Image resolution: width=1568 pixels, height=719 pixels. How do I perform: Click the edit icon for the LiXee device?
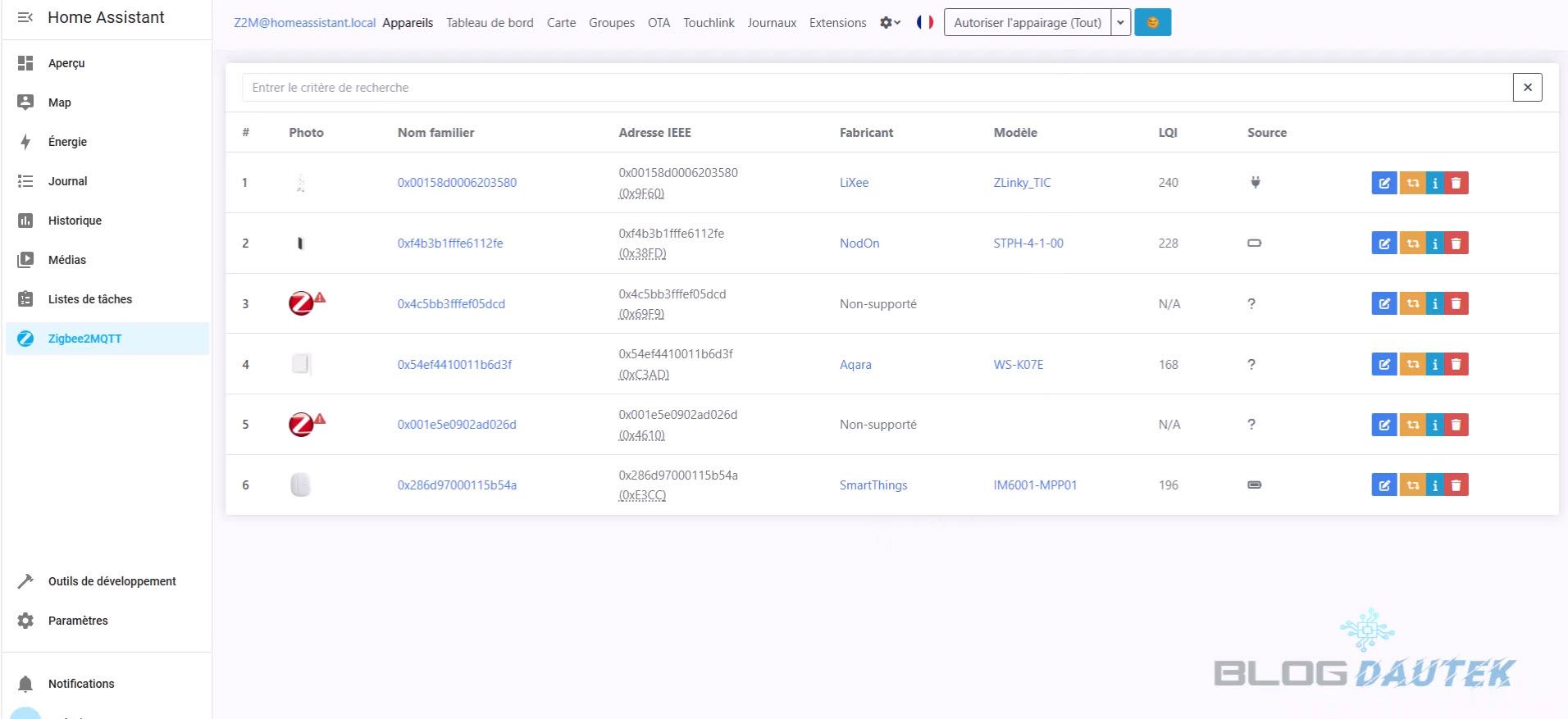1383,183
